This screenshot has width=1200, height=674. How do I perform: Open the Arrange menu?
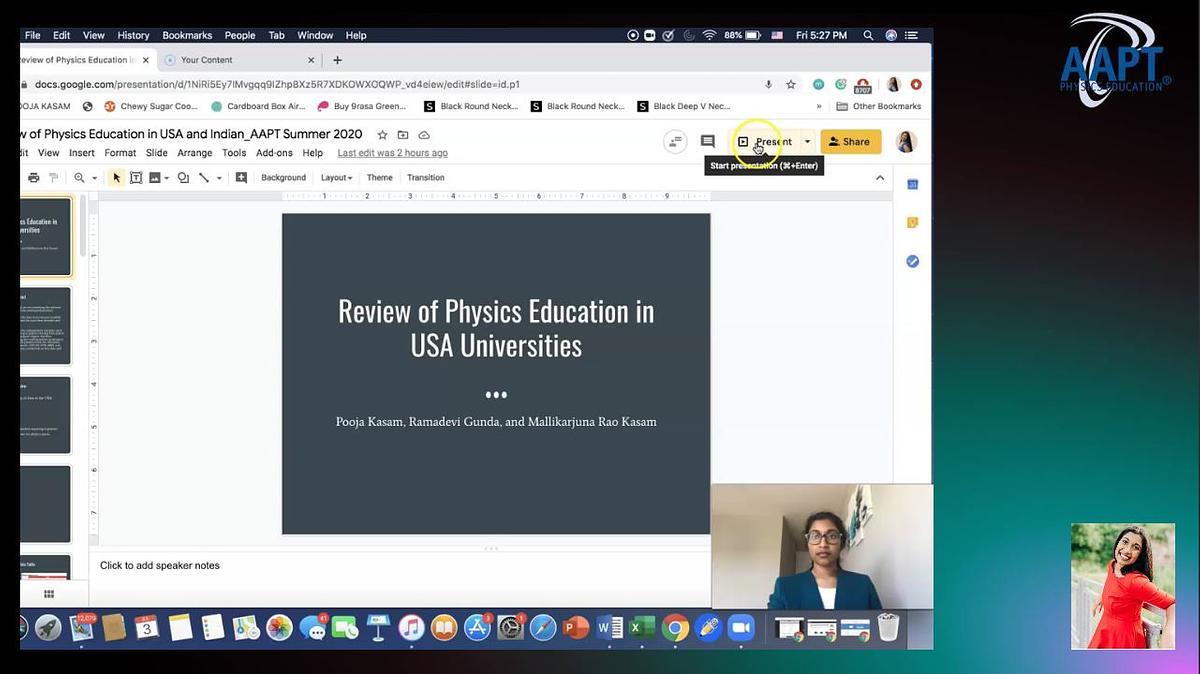[194, 153]
